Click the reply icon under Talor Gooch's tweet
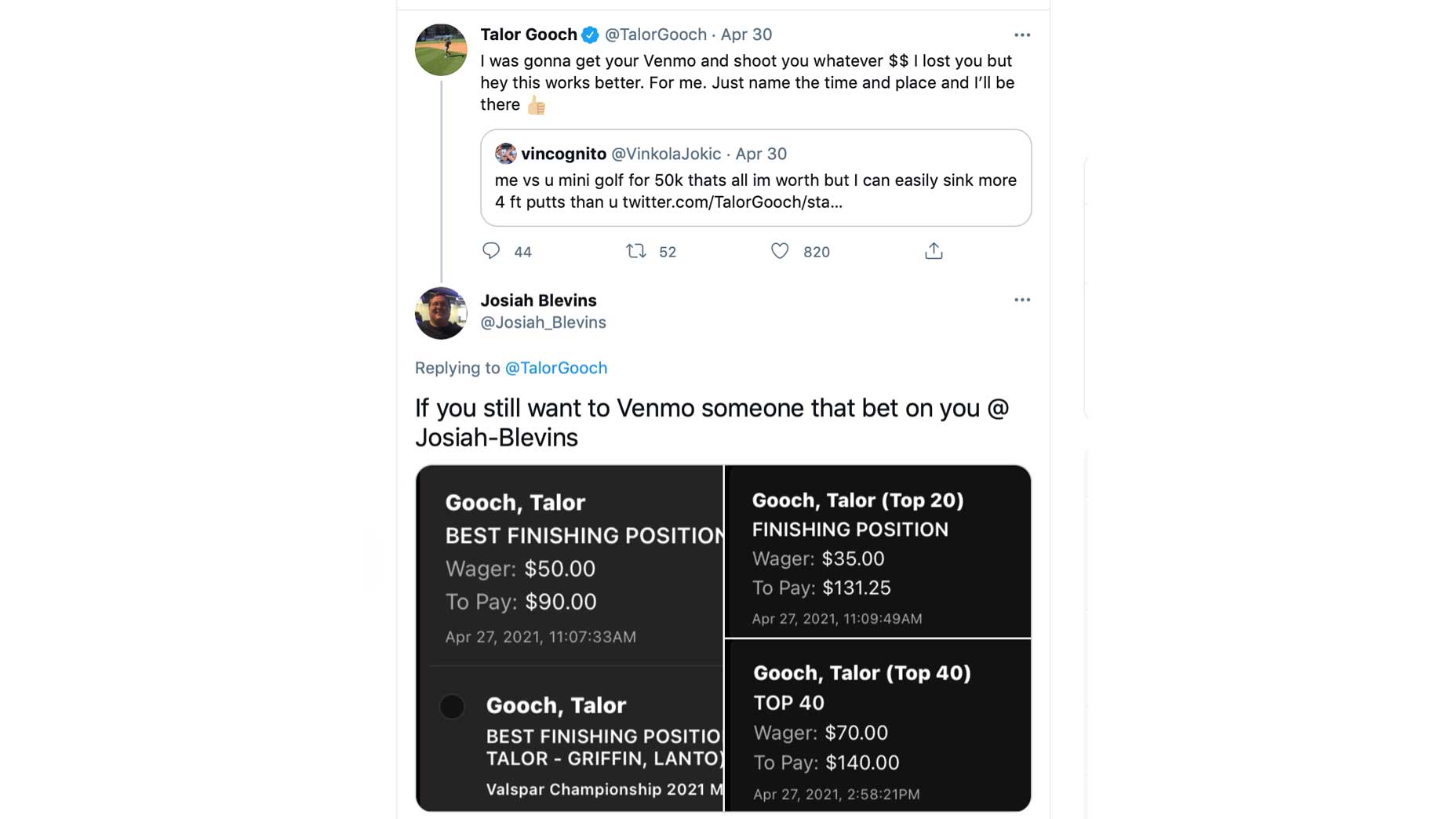This screenshot has height=819, width=1456. [491, 251]
